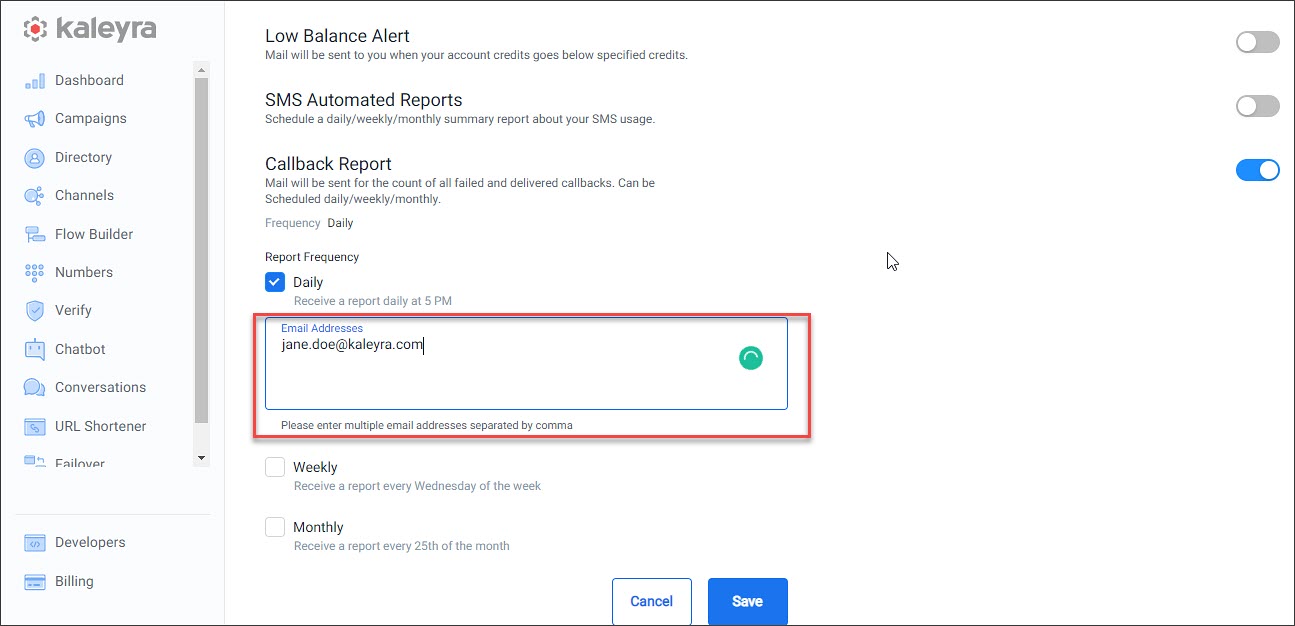This screenshot has height=626, width=1295.
Task: Click the Developers code icon
Action: point(35,543)
